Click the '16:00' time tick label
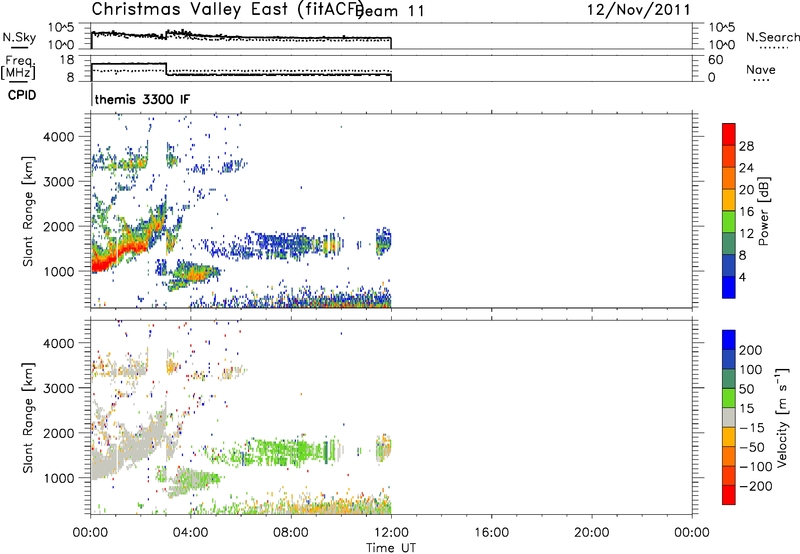Viewport: 800px width, 554px height. [x=492, y=533]
